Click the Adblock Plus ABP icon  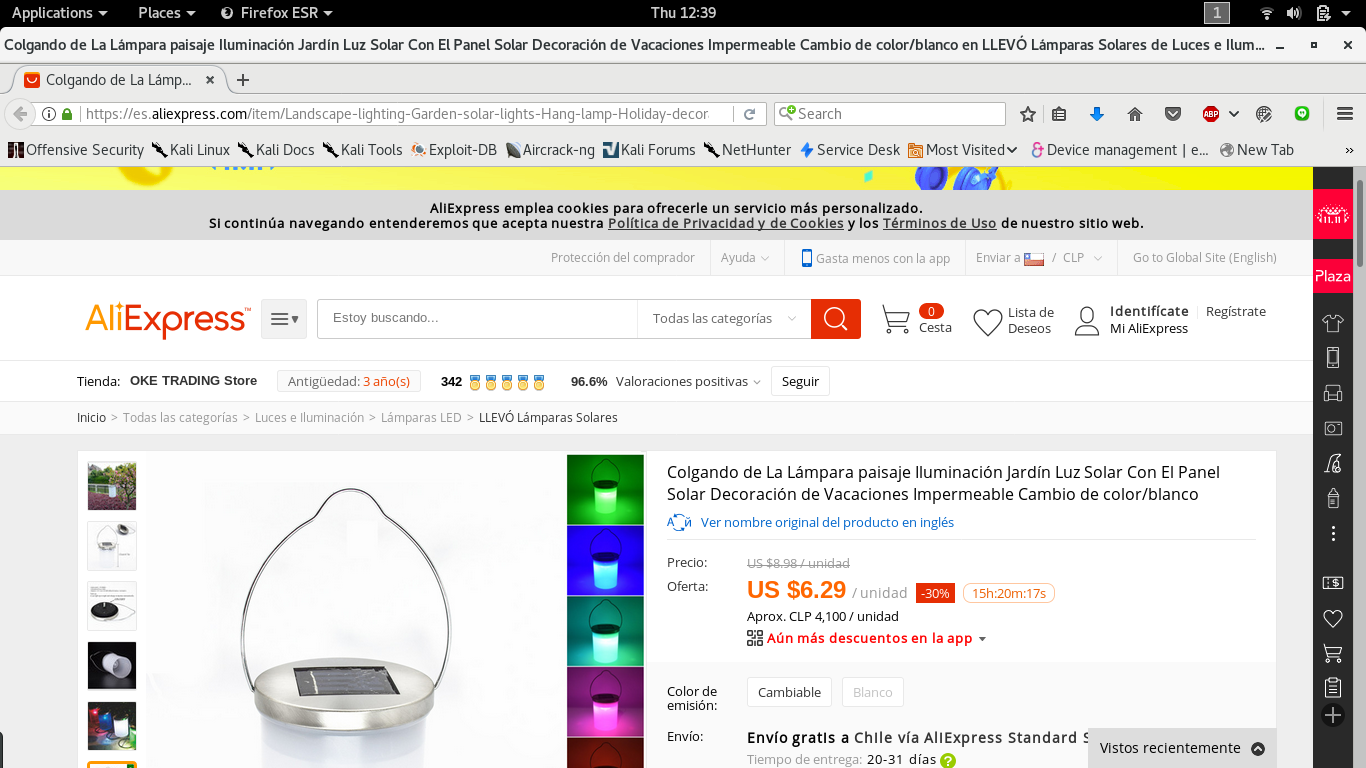click(x=1211, y=114)
